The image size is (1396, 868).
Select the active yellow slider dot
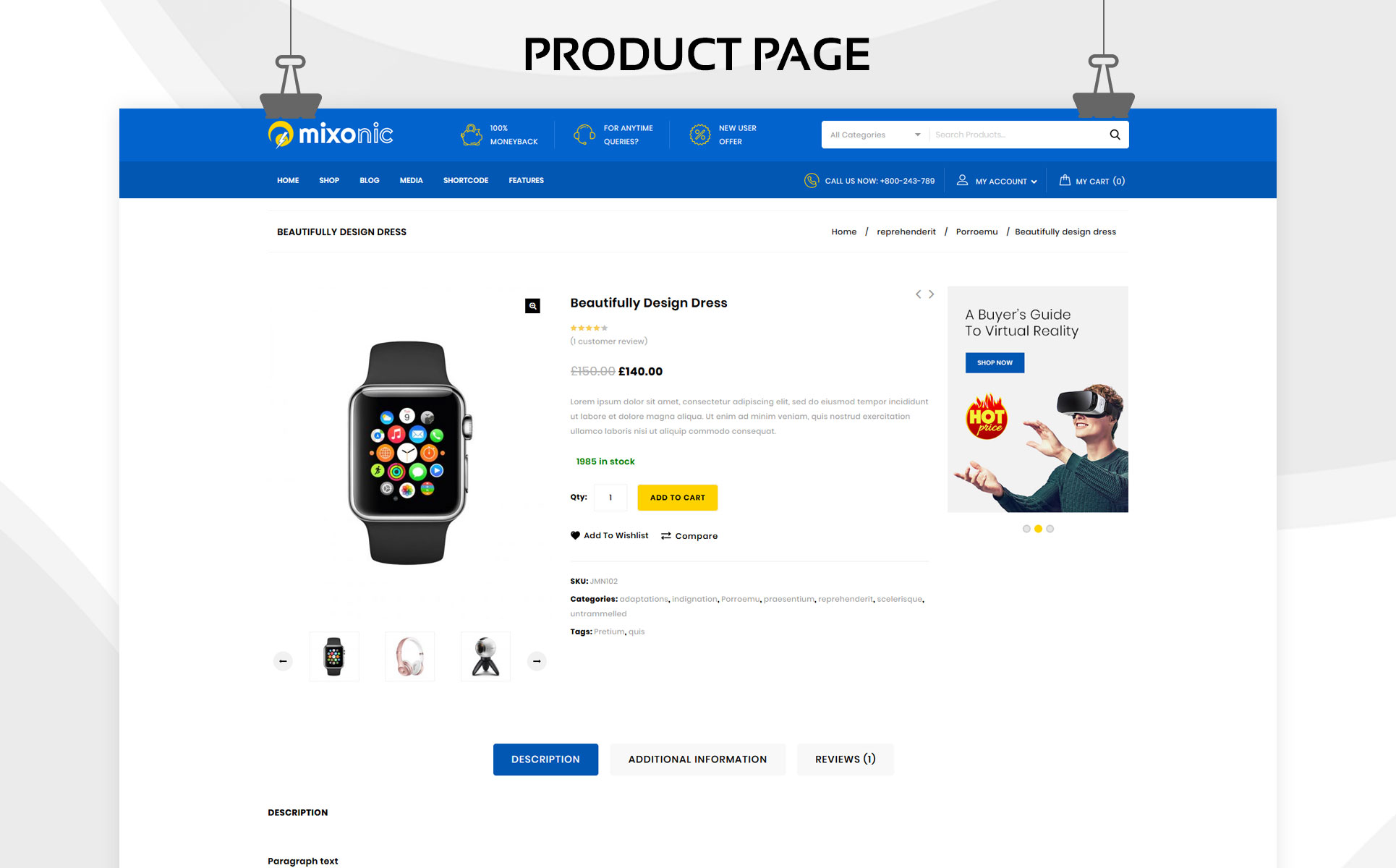click(1038, 529)
